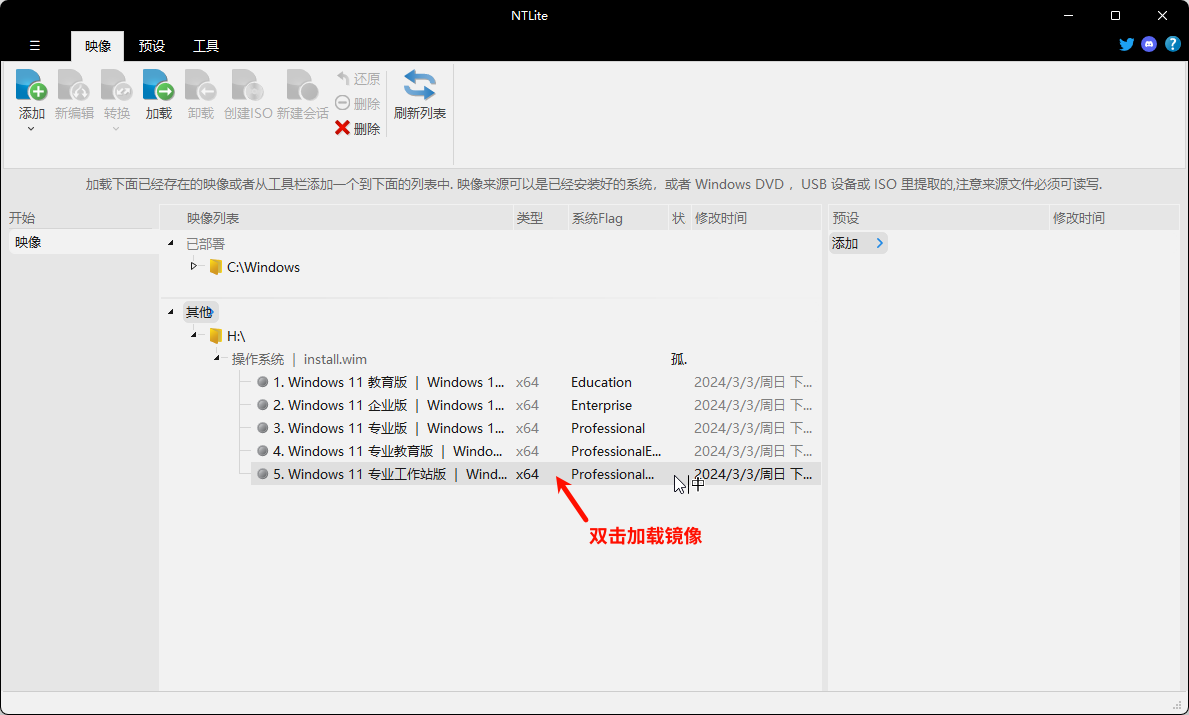Screen dimensions: 1189x715
Task: Select row 3. Windows 11 专业版
Action: (535, 428)
